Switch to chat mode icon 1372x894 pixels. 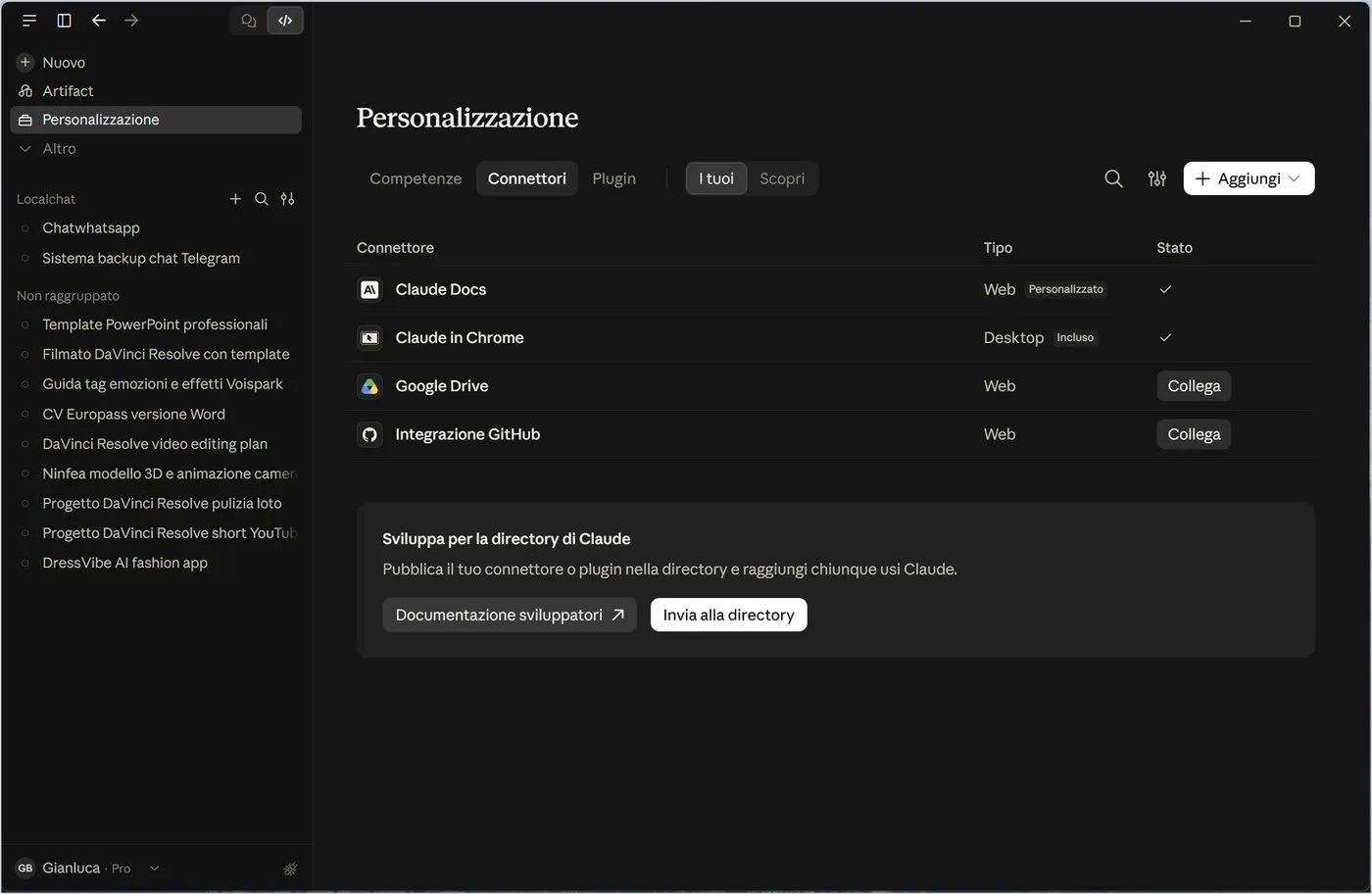pos(249,21)
